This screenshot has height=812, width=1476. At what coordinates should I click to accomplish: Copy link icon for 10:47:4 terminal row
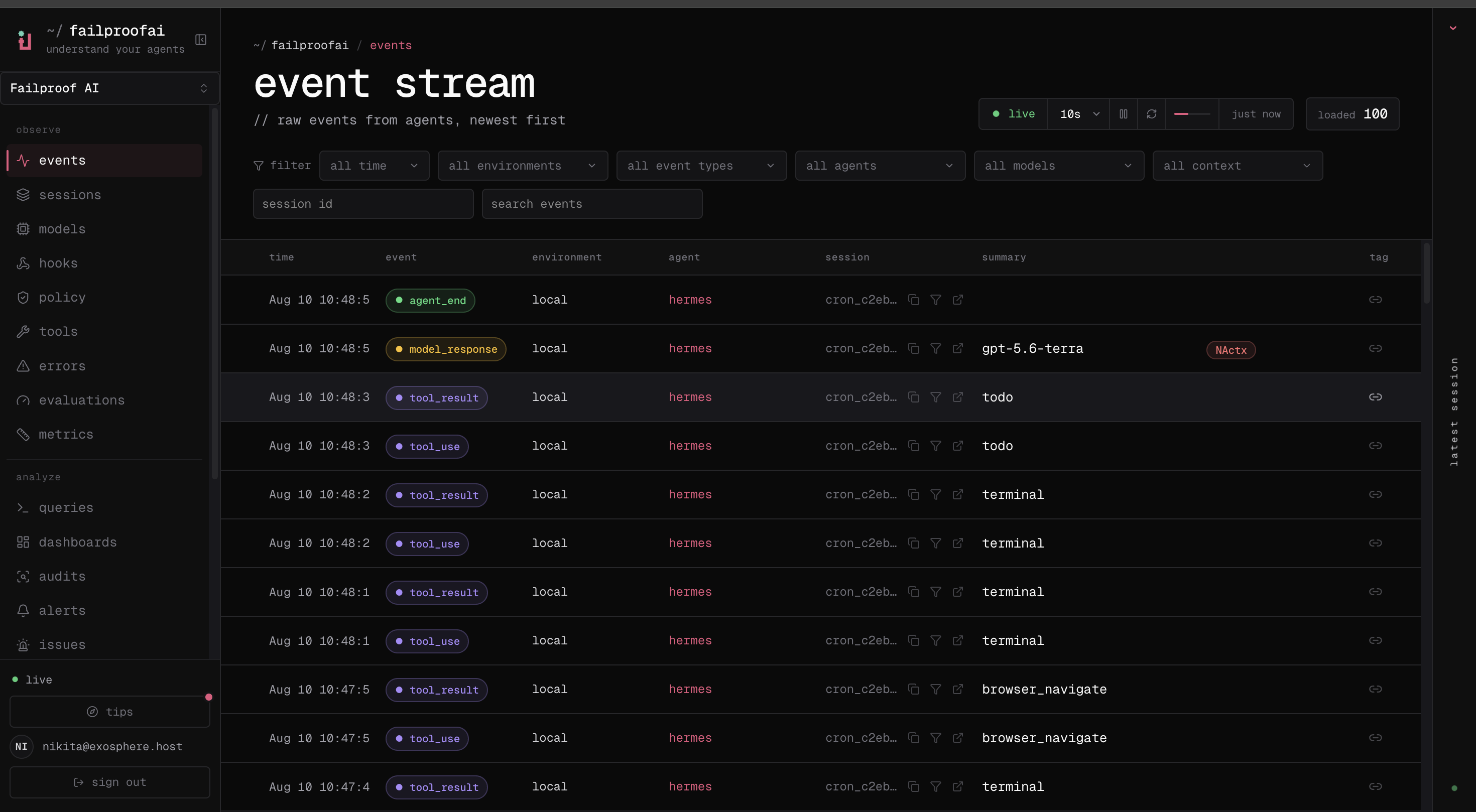pyautogui.click(x=1375, y=786)
